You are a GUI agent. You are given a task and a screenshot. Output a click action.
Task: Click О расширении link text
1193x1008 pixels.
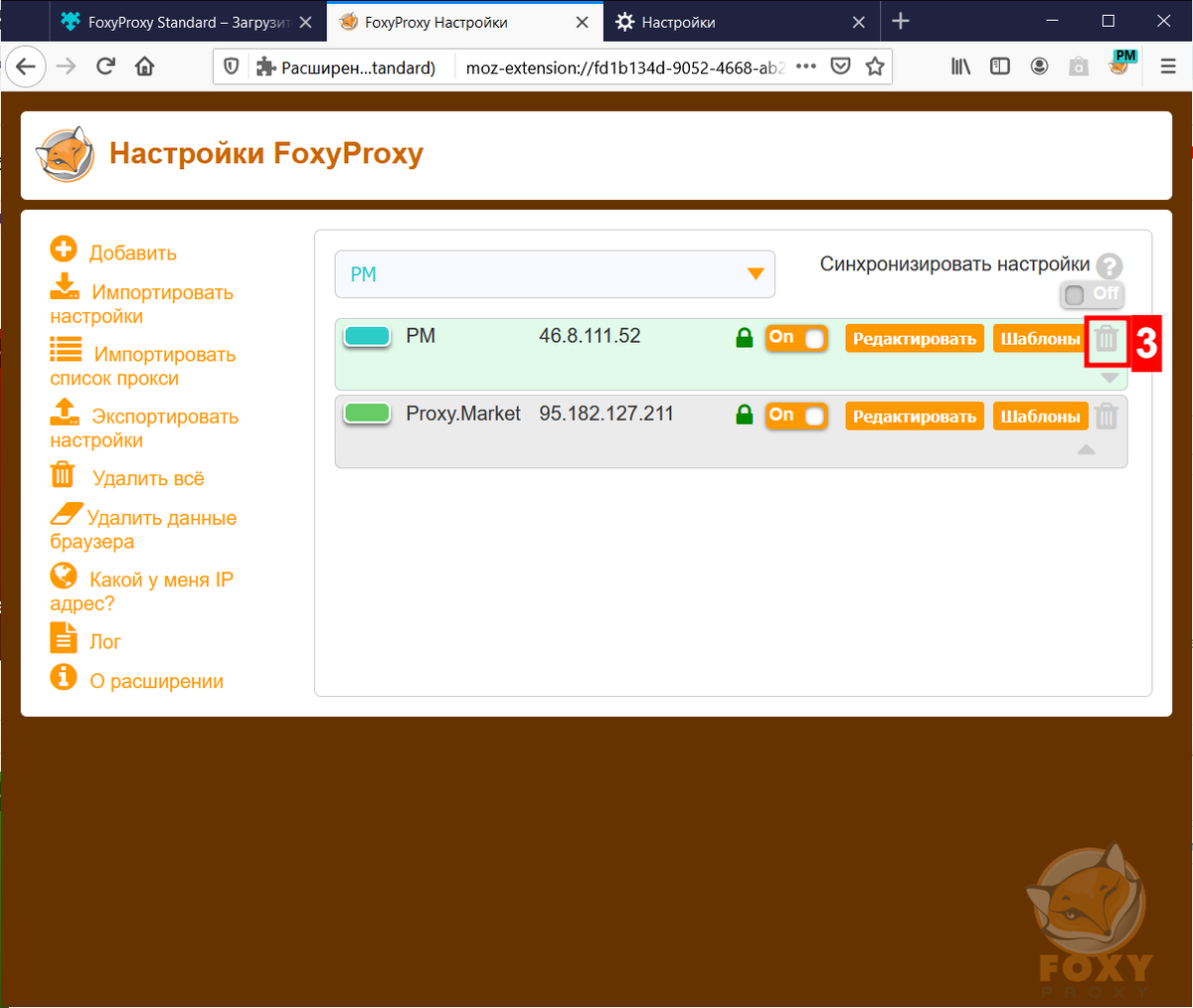[156, 682]
